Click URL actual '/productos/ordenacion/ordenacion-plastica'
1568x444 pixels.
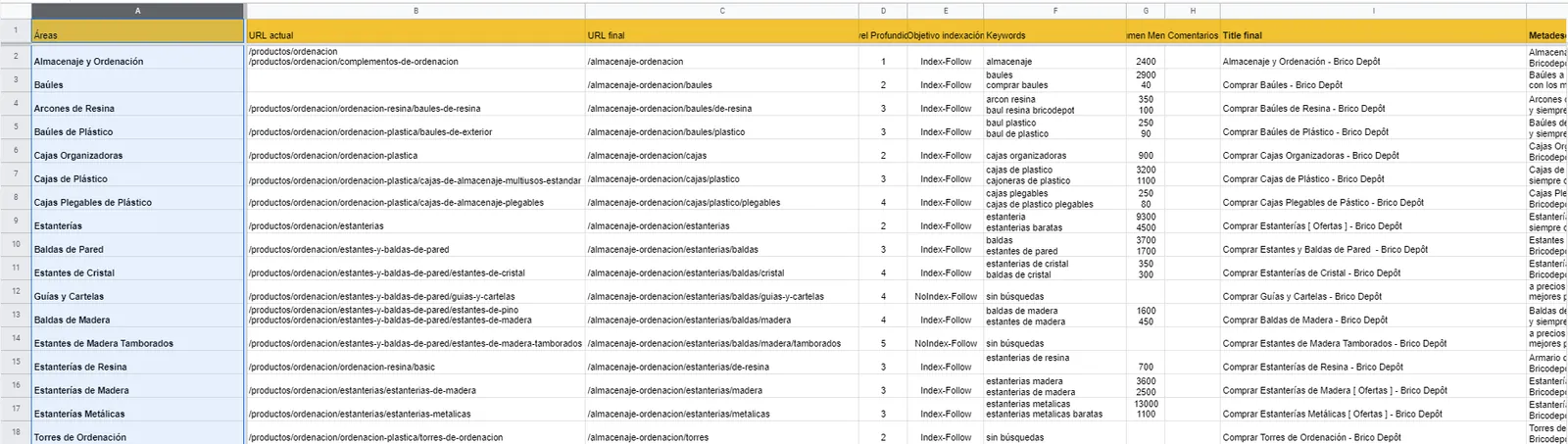(x=416, y=151)
